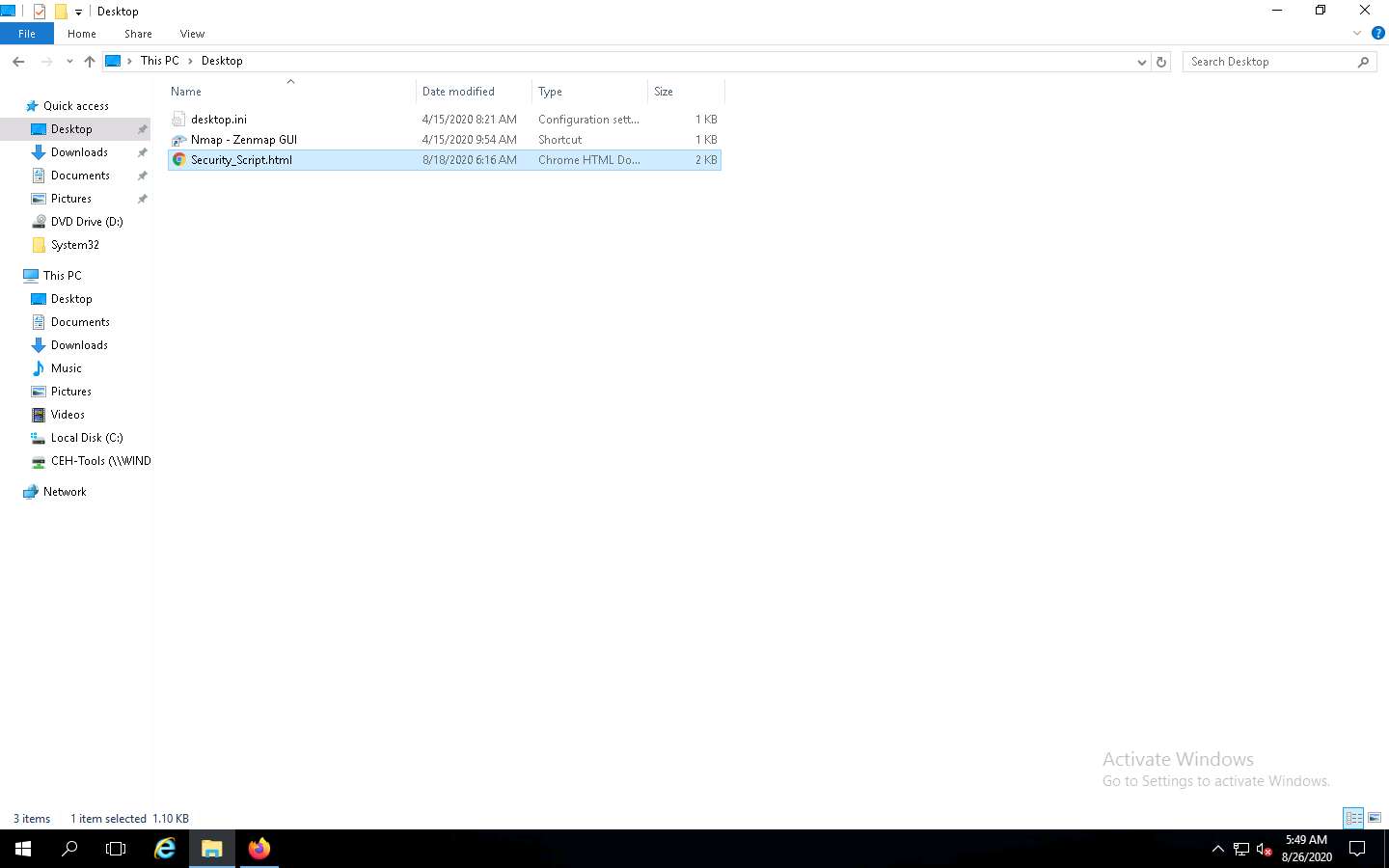This screenshot has height=868, width=1389.
Task: Show hidden icons in the system tray
Action: click(x=1217, y=850)
